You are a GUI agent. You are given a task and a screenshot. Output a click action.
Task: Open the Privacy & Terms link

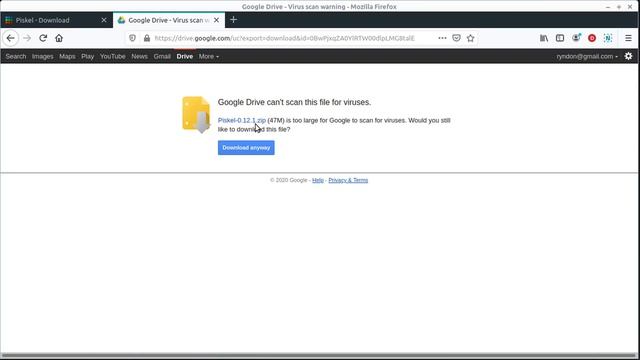348,180
